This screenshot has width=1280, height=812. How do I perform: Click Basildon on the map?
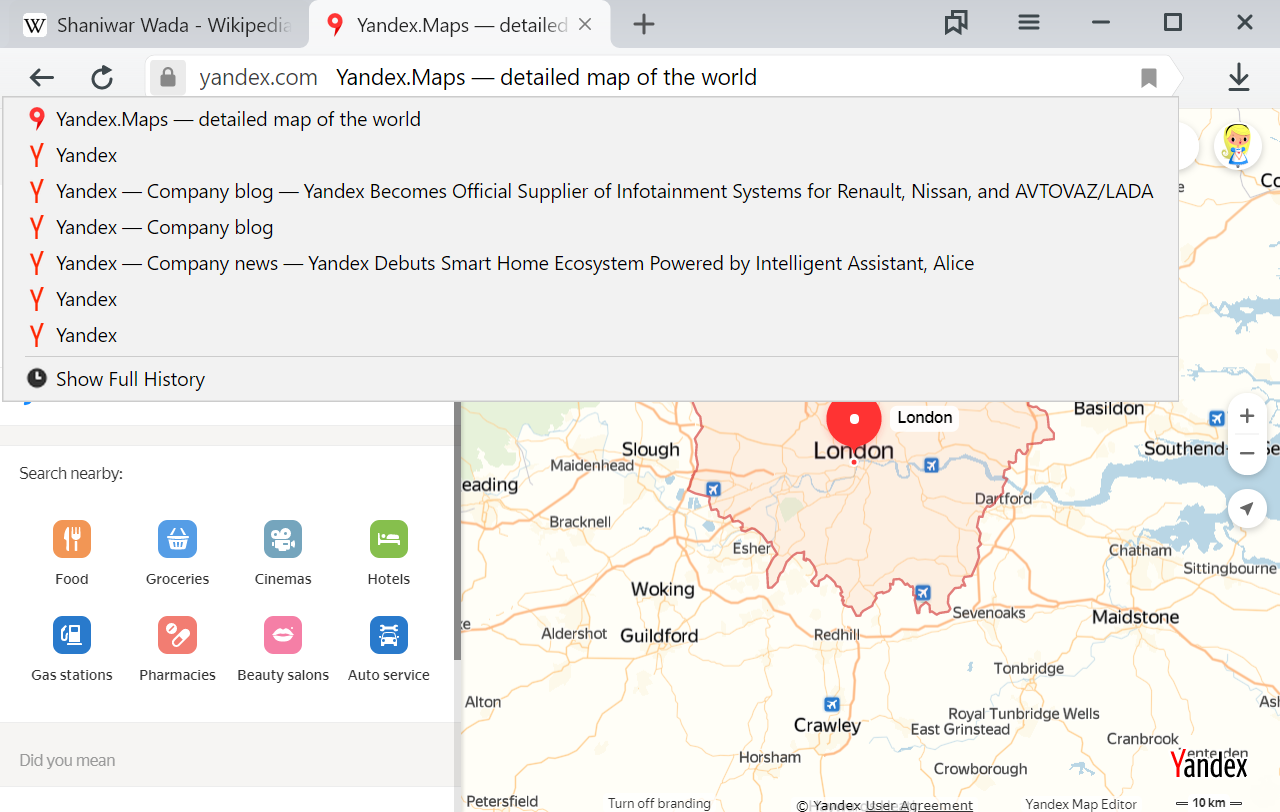tap(1108, 408)
